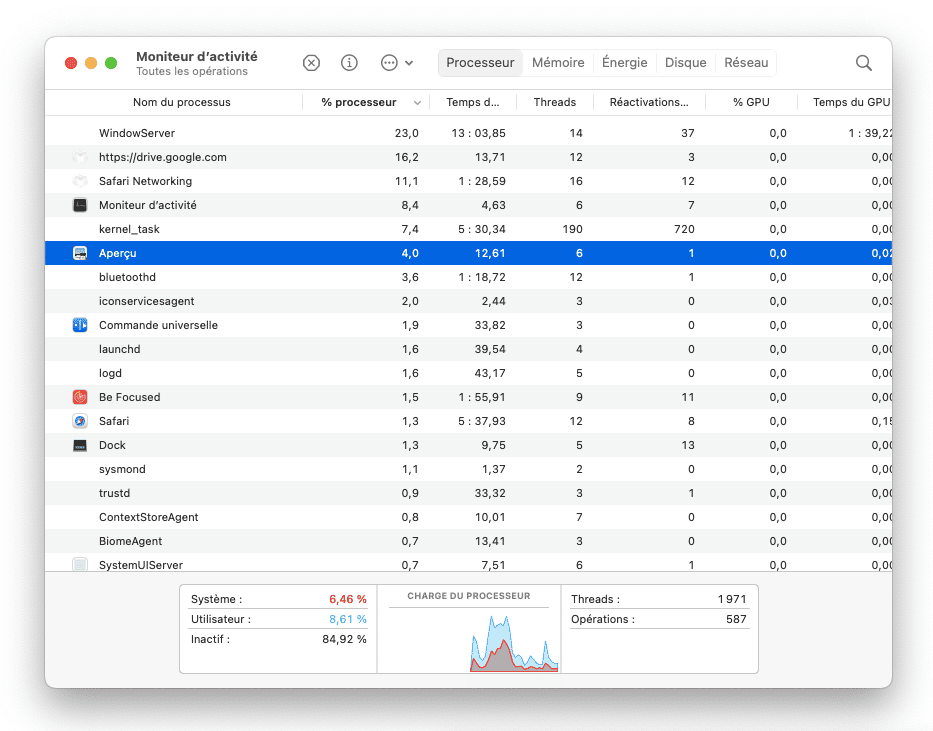Switch to the Mémoire tab
The height and width of the screenshot is (731, 933).
pos(558,63)
